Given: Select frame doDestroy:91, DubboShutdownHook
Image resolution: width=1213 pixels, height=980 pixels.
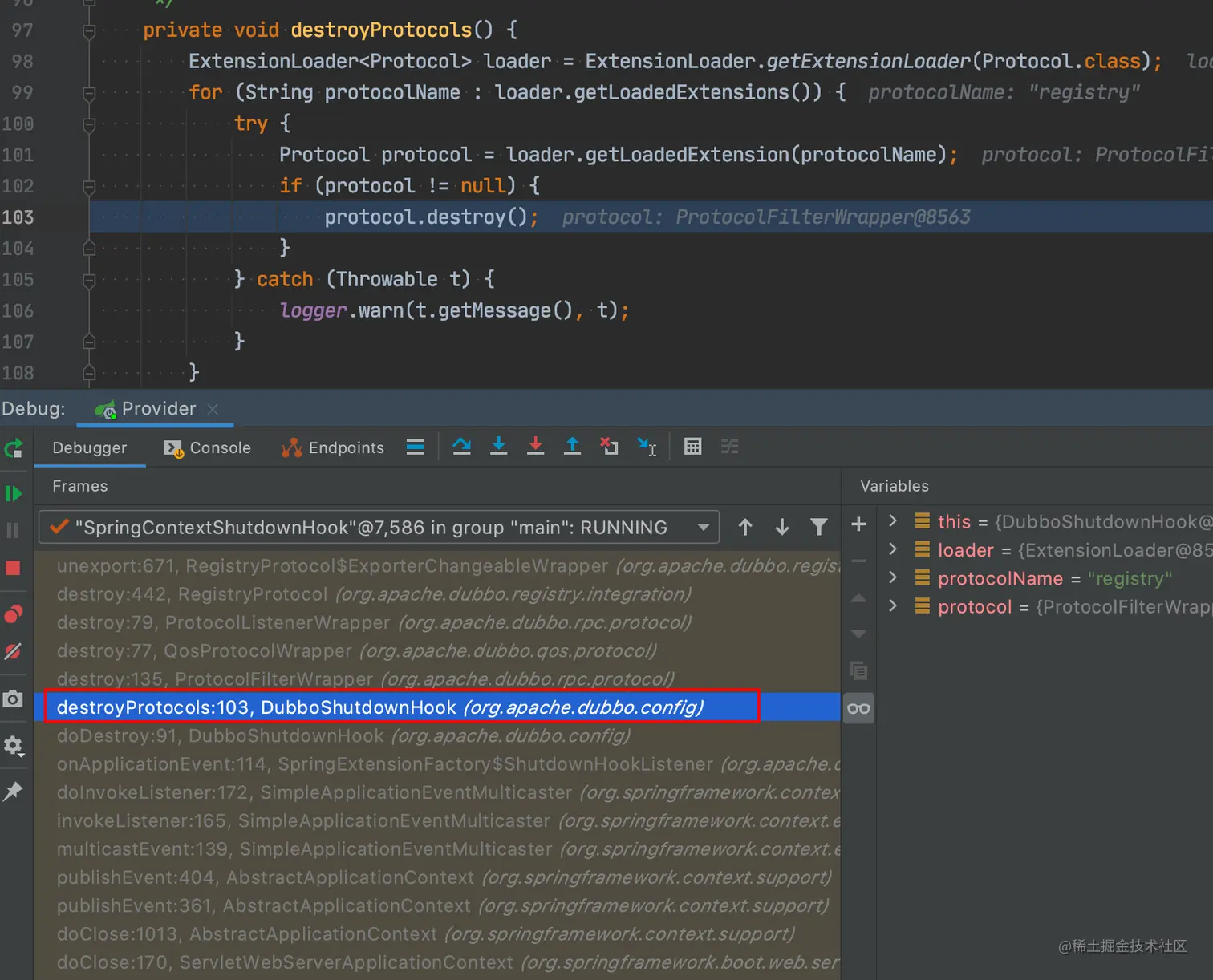Looking at the screenshot, I should tap(437, 735).
